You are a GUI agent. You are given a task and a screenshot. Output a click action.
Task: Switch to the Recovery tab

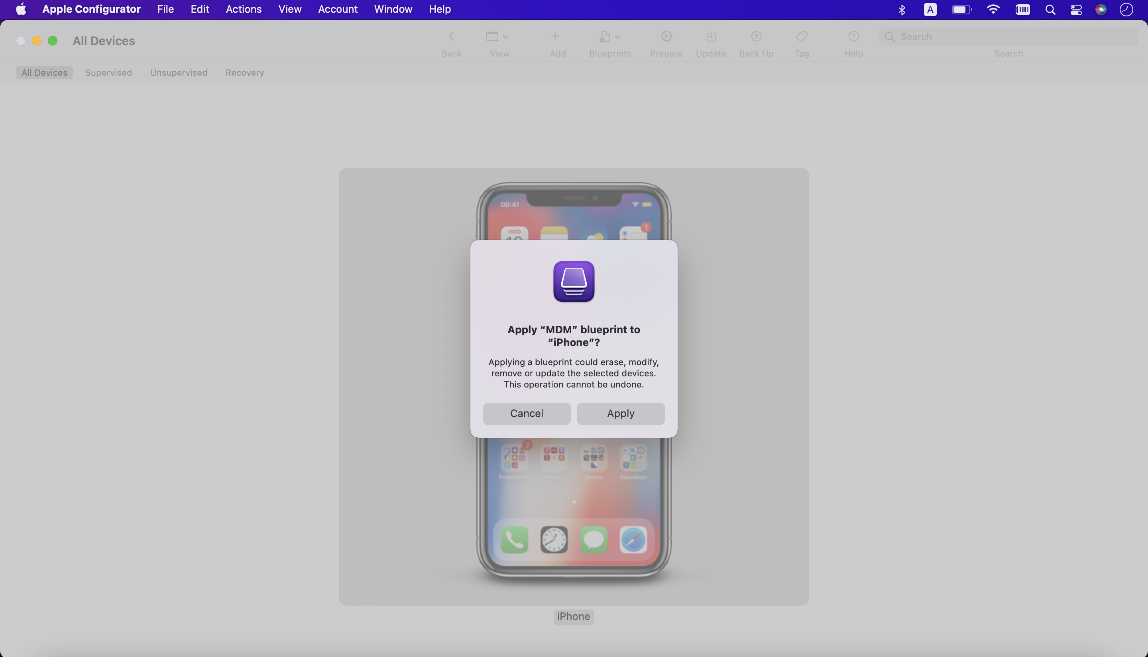point(245,73)
